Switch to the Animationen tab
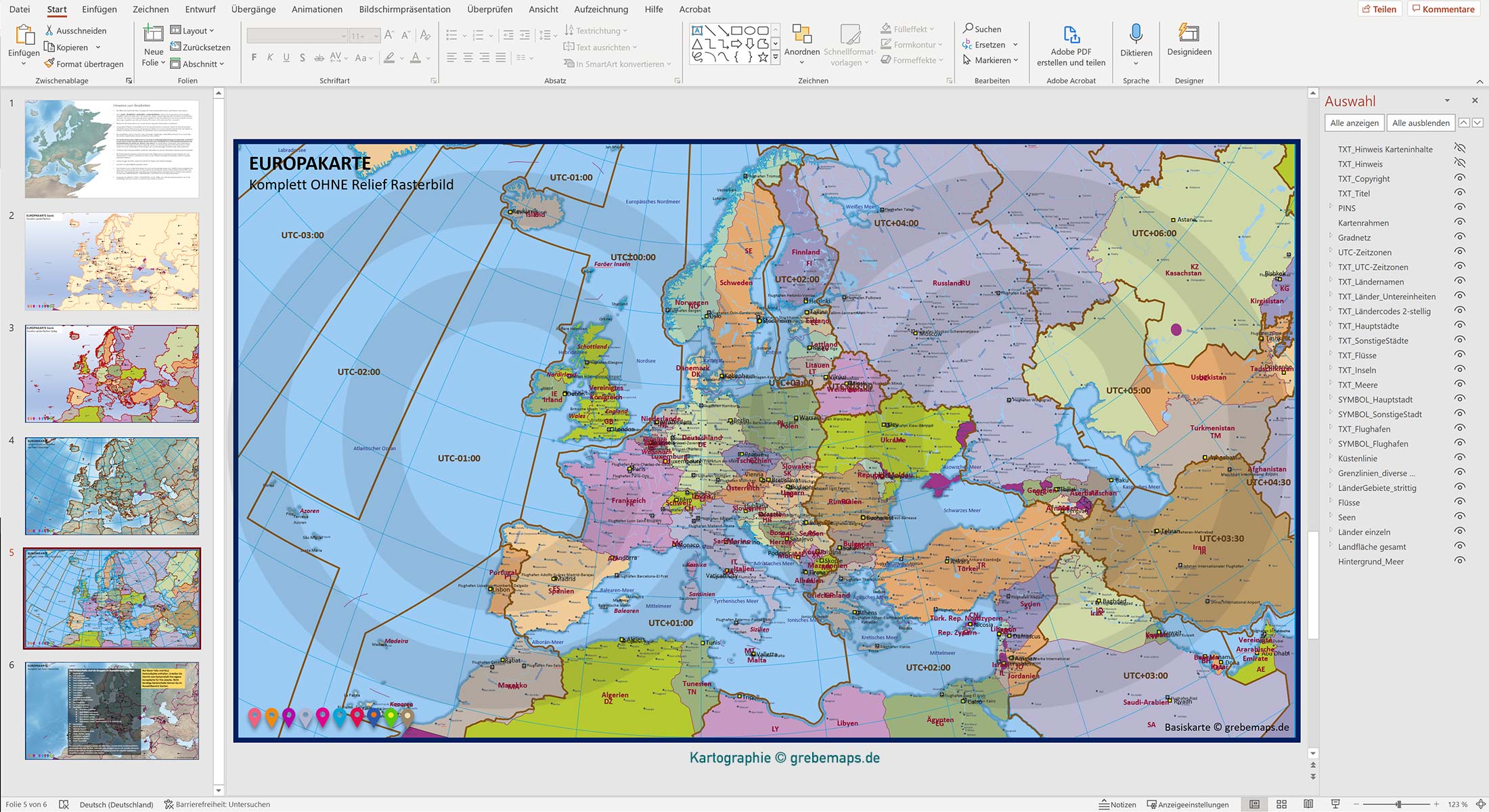 click(x=317, y=9)
